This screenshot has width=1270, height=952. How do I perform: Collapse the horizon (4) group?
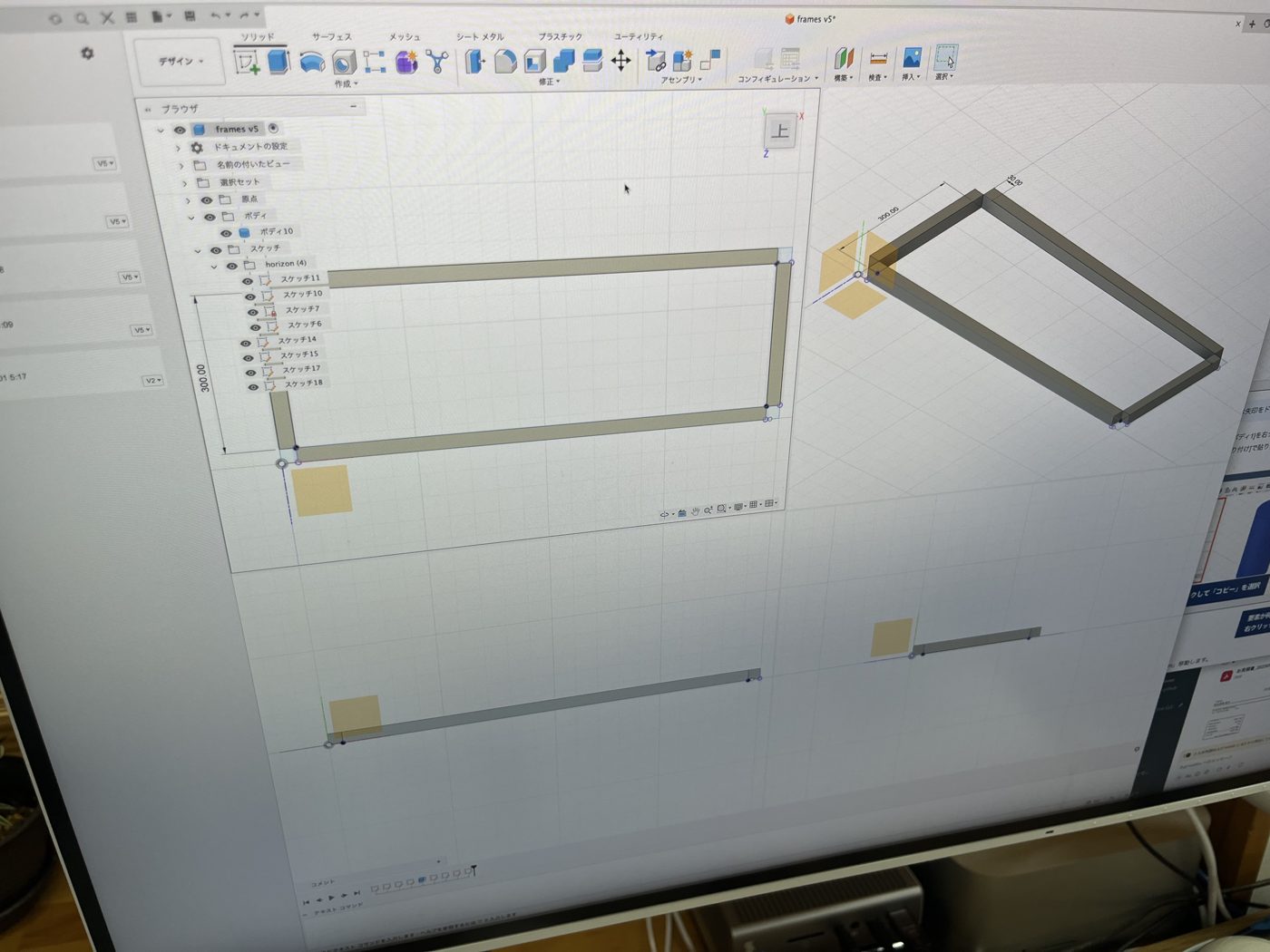pyautogui.click(x=214, y=267)
